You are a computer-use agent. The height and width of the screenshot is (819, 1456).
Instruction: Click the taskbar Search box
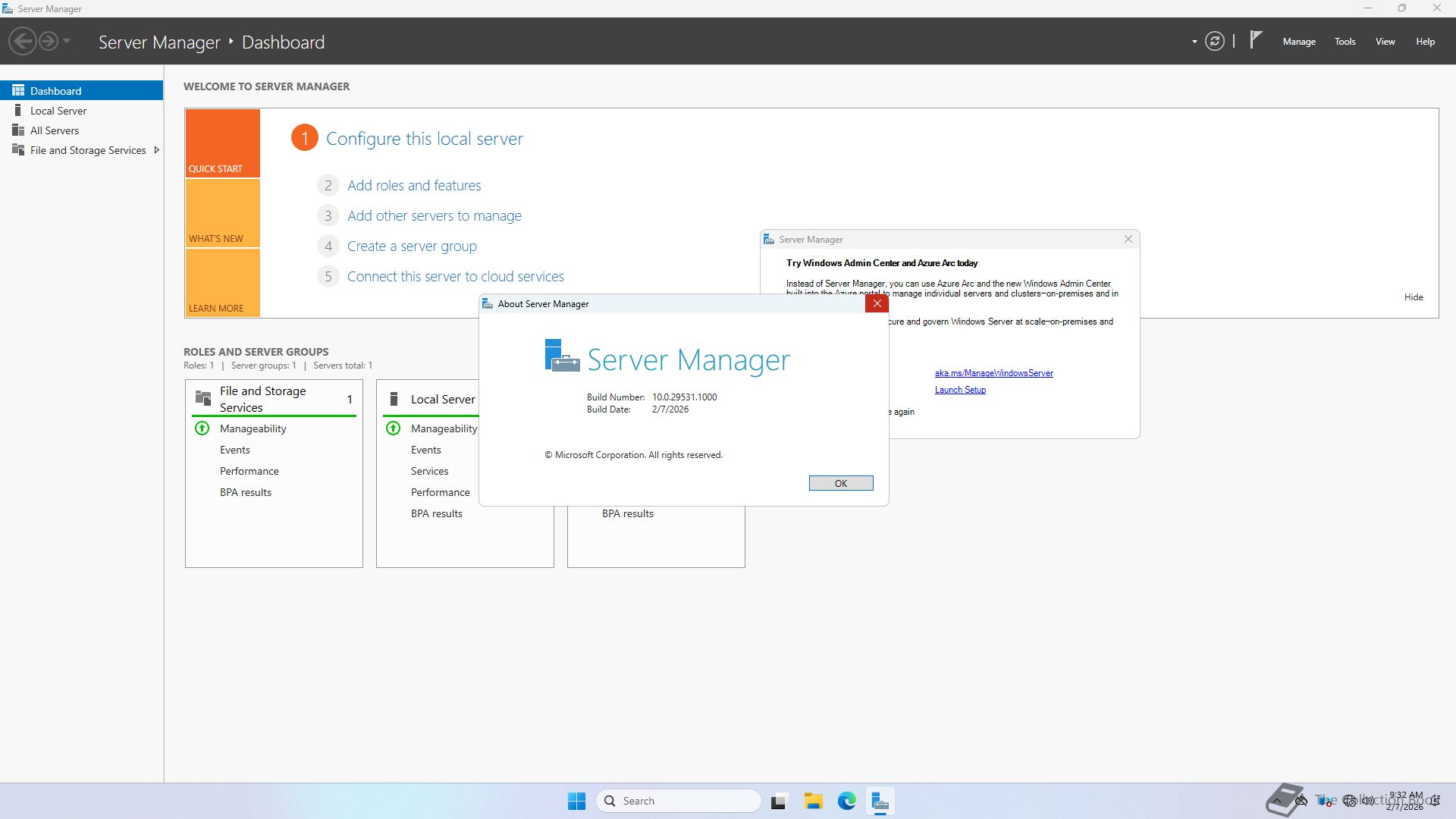(679, 801)
